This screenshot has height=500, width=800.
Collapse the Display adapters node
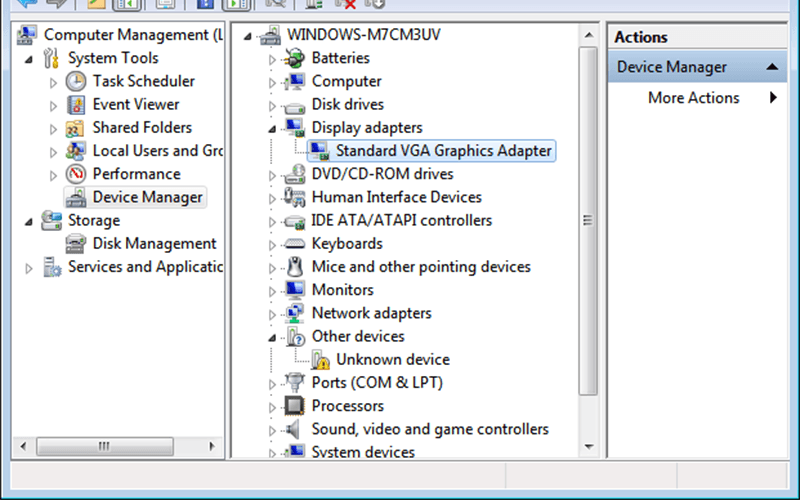272,130
